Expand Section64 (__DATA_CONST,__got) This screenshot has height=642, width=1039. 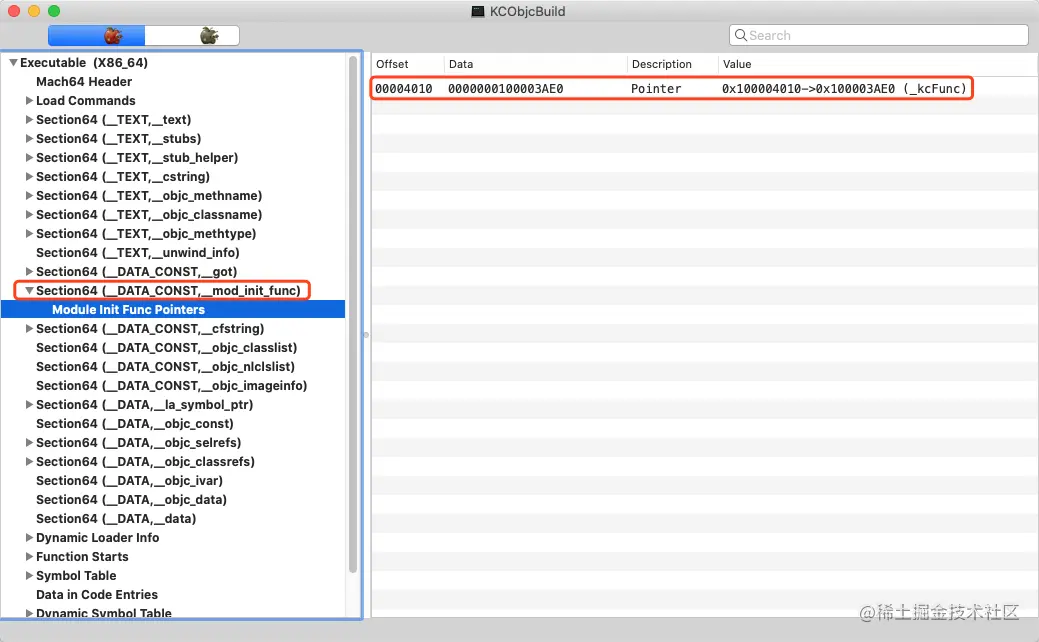click(29, 271)
